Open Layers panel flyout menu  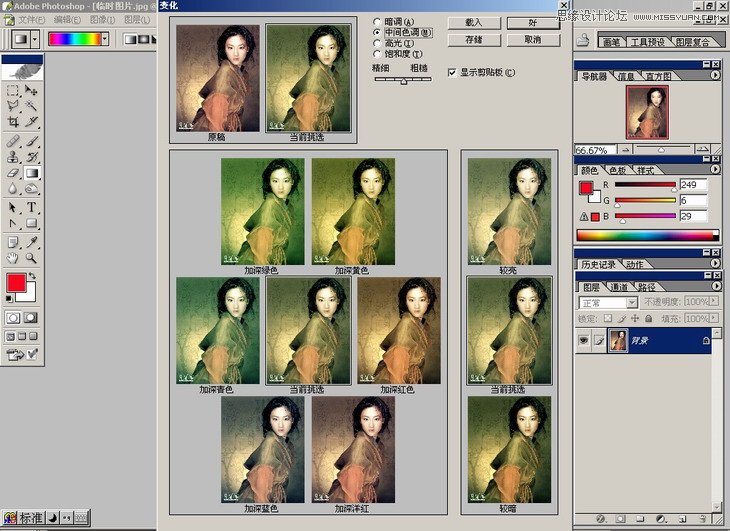[716, 286]
